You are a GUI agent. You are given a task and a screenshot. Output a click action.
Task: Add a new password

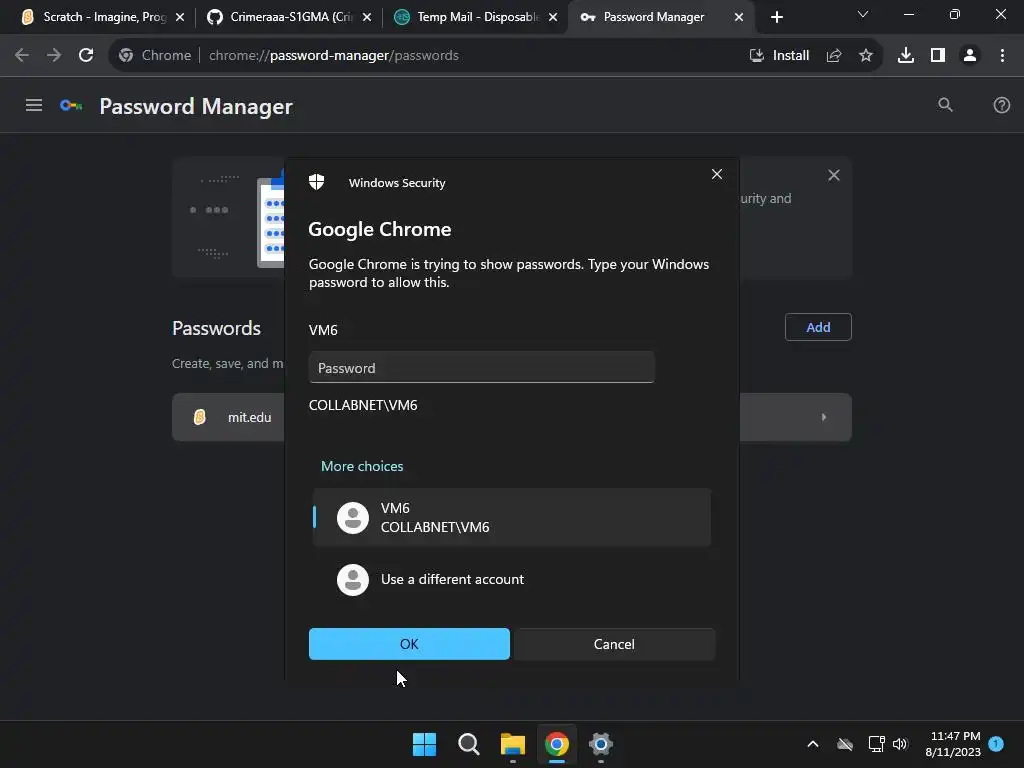(x=818, y=327)
